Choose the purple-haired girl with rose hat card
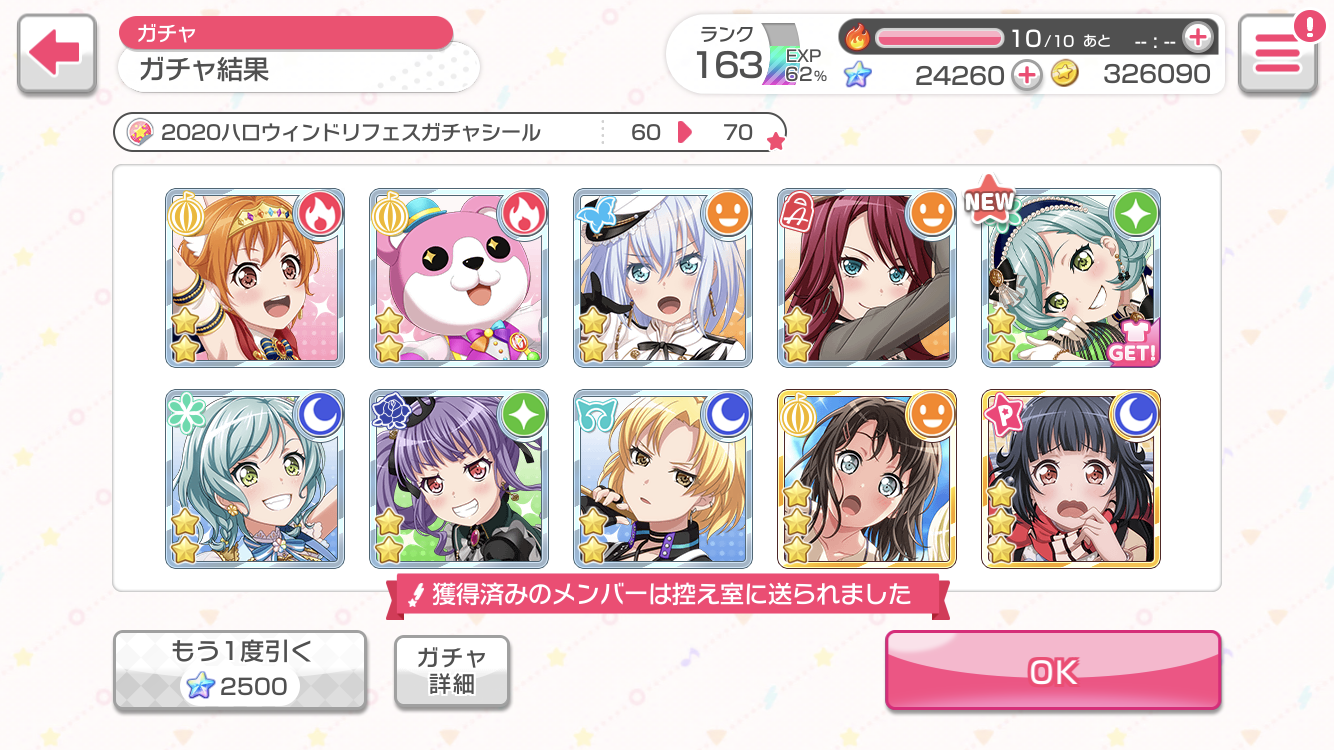The width and height of the screenshot is (1334, 750). point(459,479)
